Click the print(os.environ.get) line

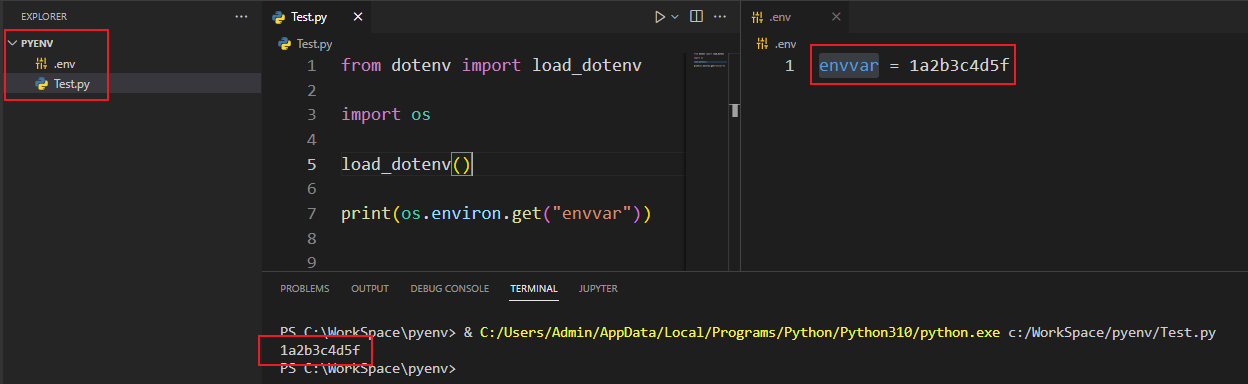pyautogui.click(x=496, y=213)
